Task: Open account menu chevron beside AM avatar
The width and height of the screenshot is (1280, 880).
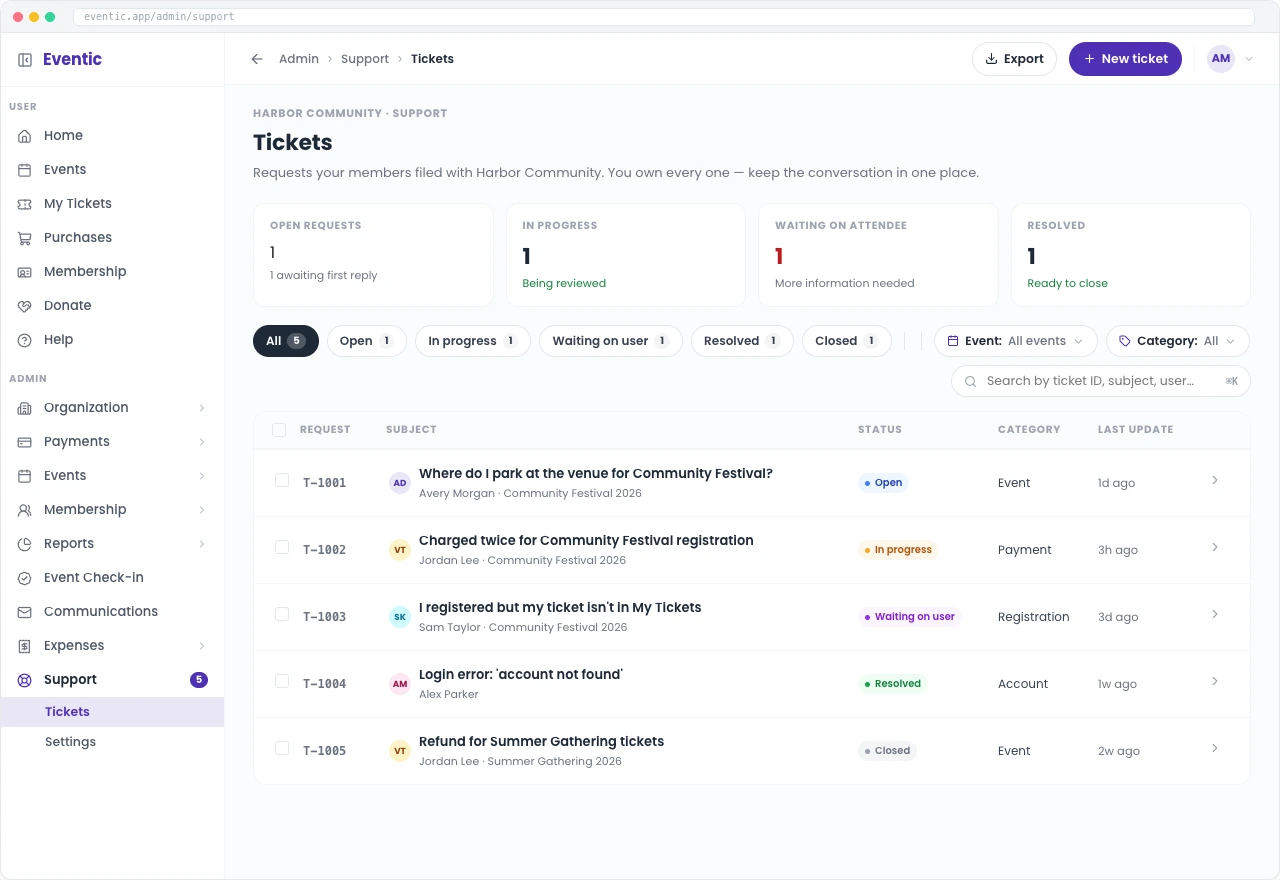Action: 1249,59
